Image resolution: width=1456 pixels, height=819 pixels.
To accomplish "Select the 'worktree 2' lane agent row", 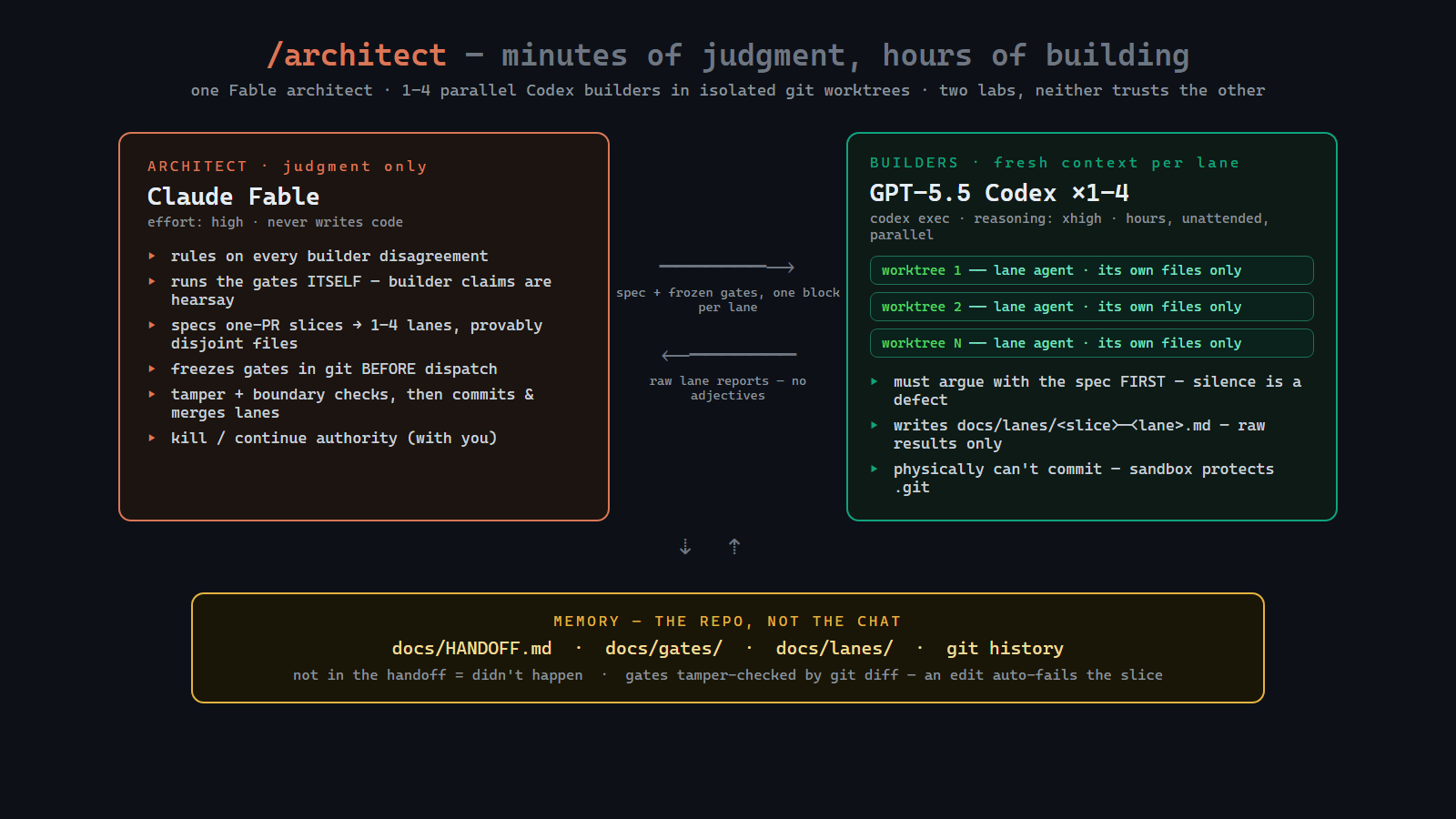I will [1091, 307].
